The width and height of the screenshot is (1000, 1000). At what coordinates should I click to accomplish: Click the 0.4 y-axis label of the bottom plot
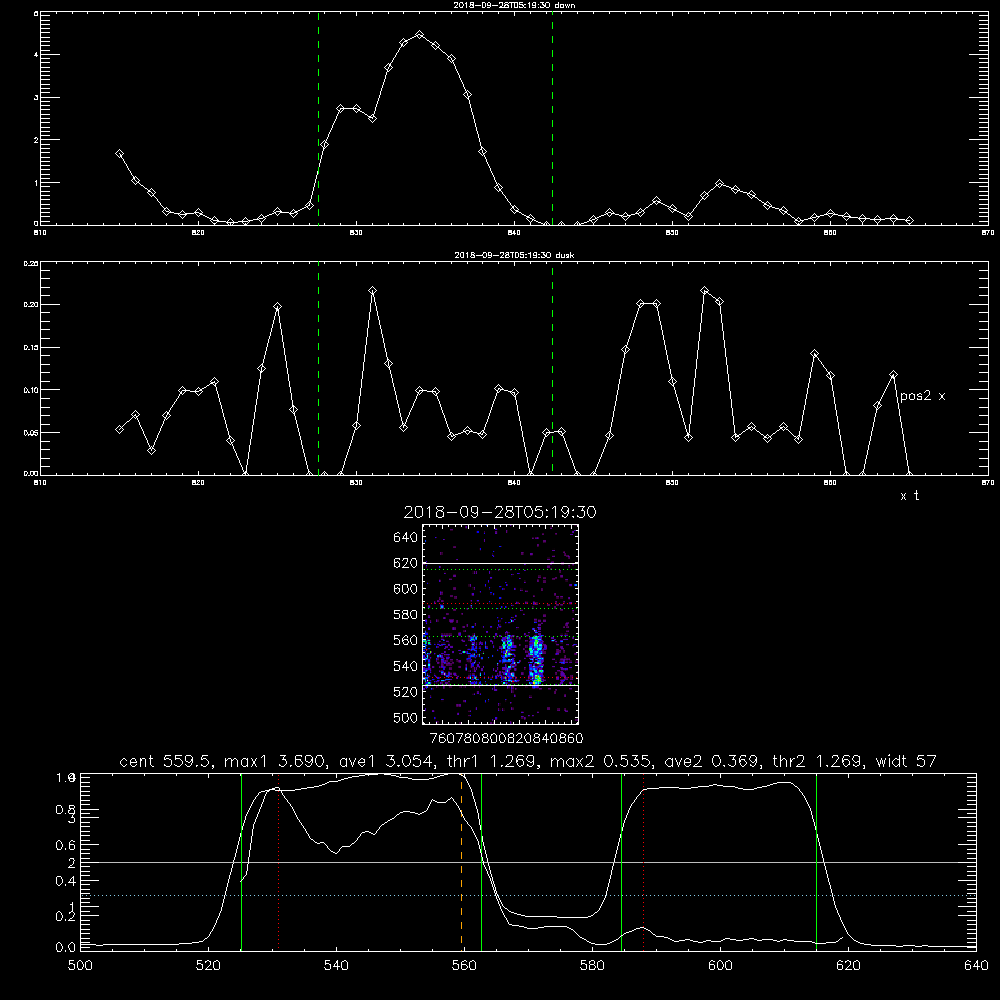[66, 881]
